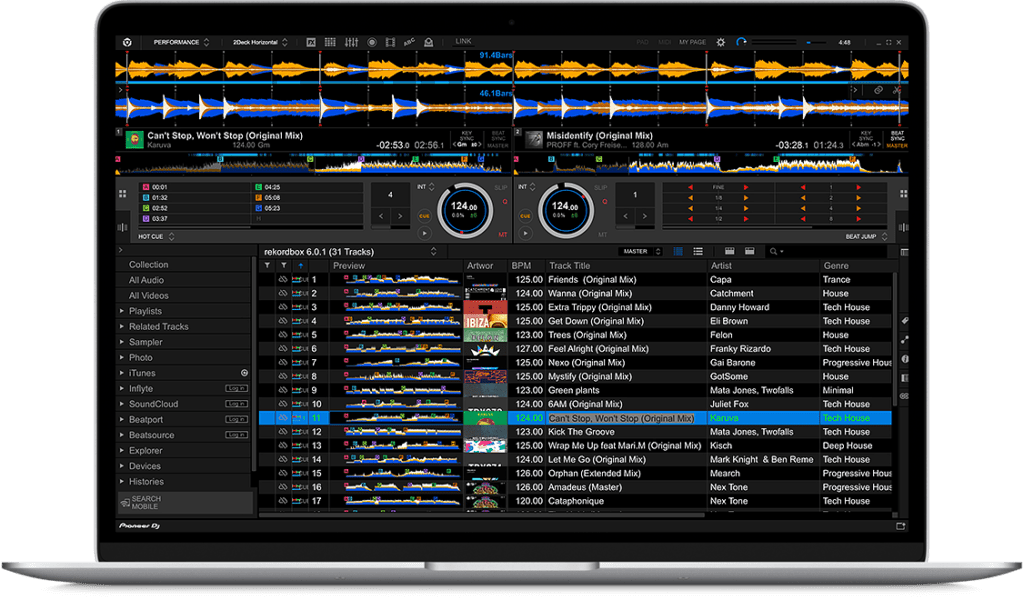Switch to artwork list view icon (blue)
This screenshot has height=610, width=1024.
click(678, 251)
